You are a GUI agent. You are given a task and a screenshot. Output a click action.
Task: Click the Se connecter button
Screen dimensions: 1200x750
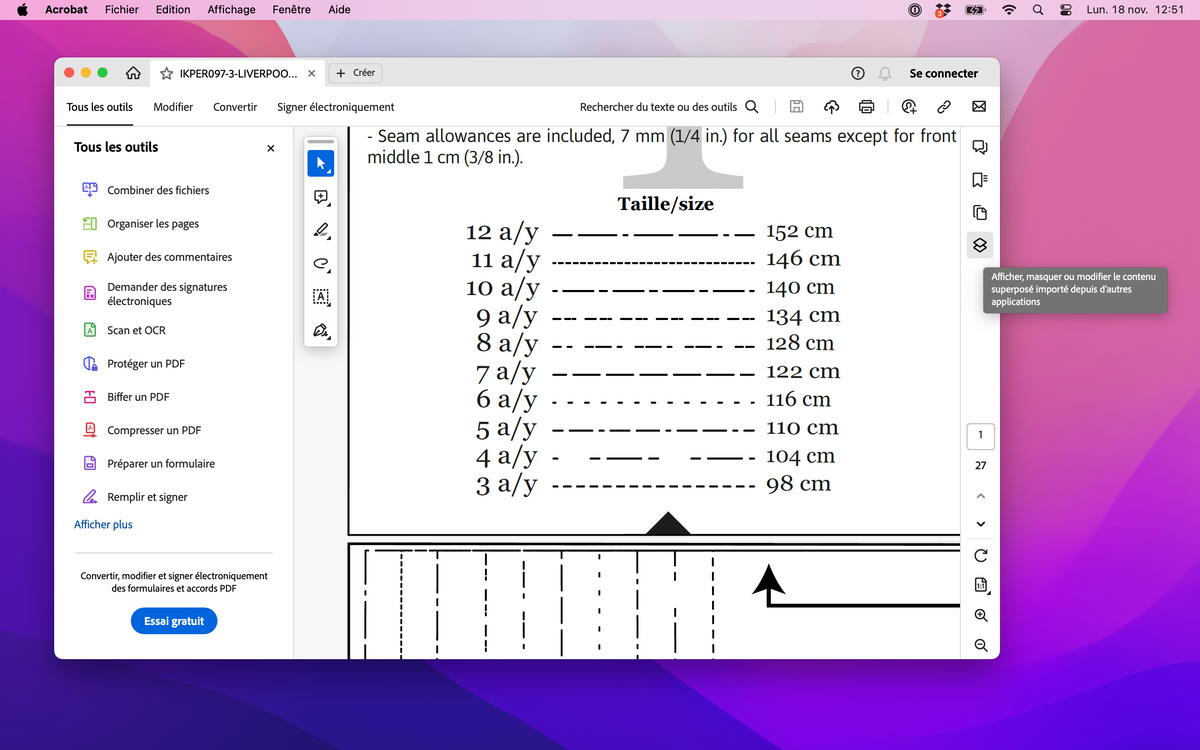pyautogui.click(x=943, y=73)
